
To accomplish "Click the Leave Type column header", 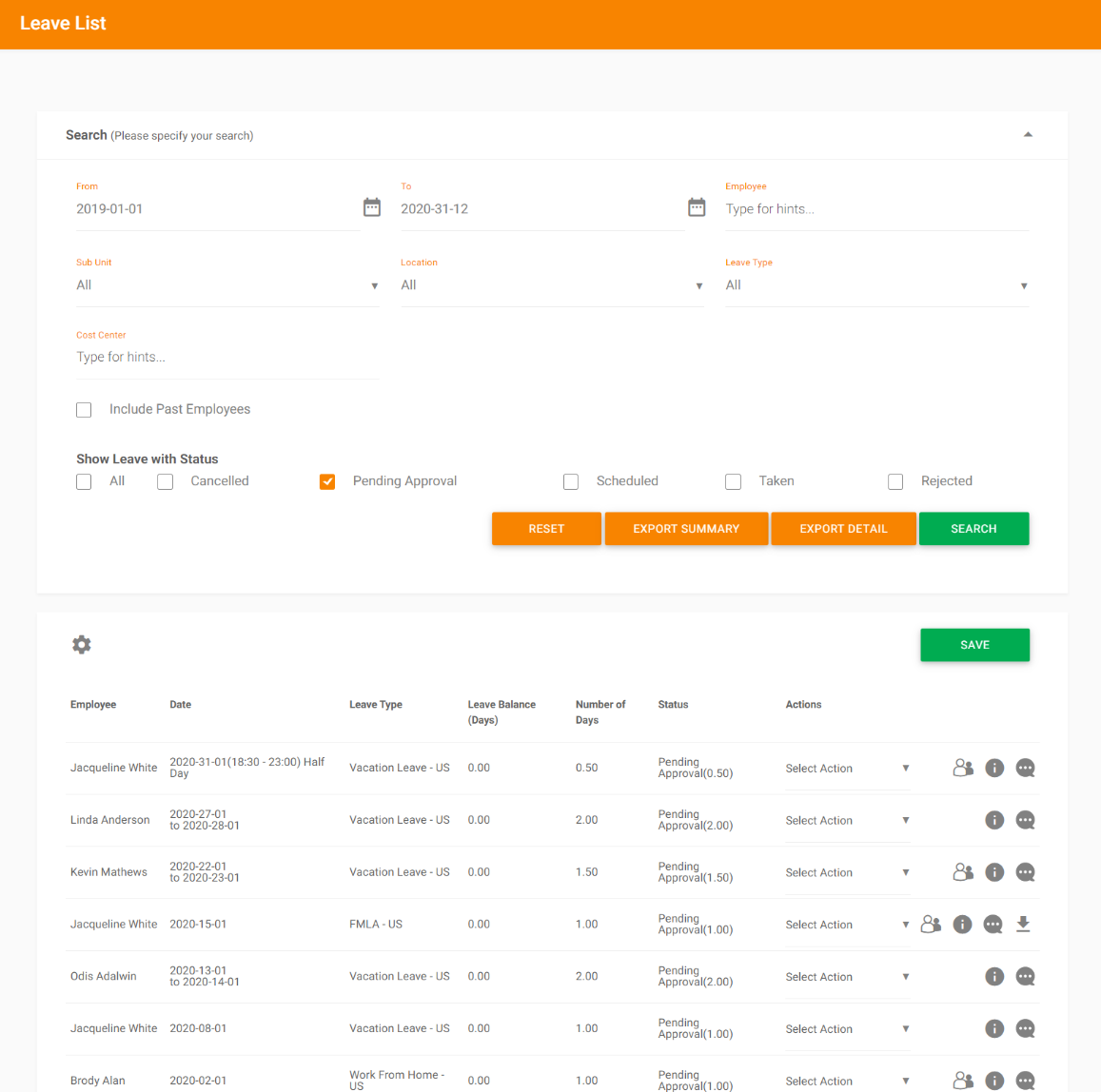I will [x=376, y=705].
